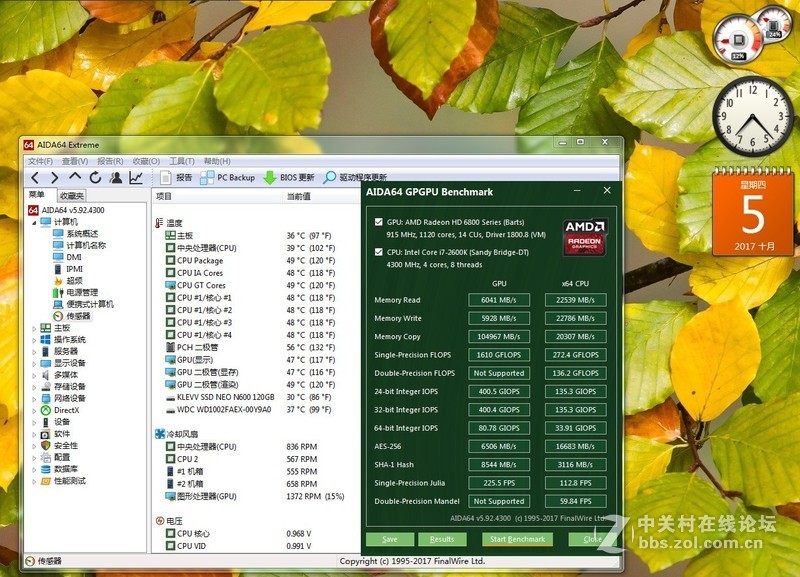Go forward with the right arrow toolbar icon
800x577 pixels.
click(x=55, y=178)
